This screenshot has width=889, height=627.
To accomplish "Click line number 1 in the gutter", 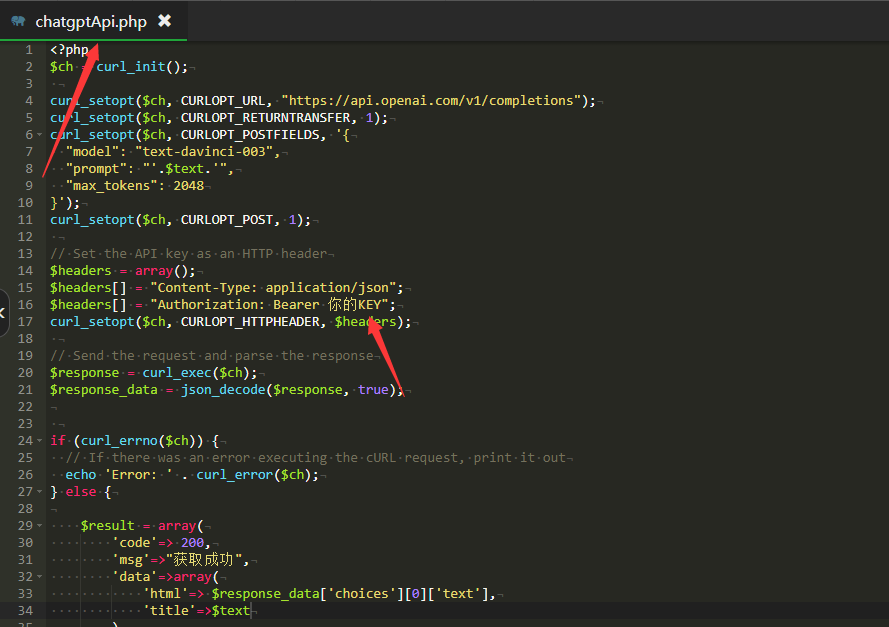I will point(28,50).
